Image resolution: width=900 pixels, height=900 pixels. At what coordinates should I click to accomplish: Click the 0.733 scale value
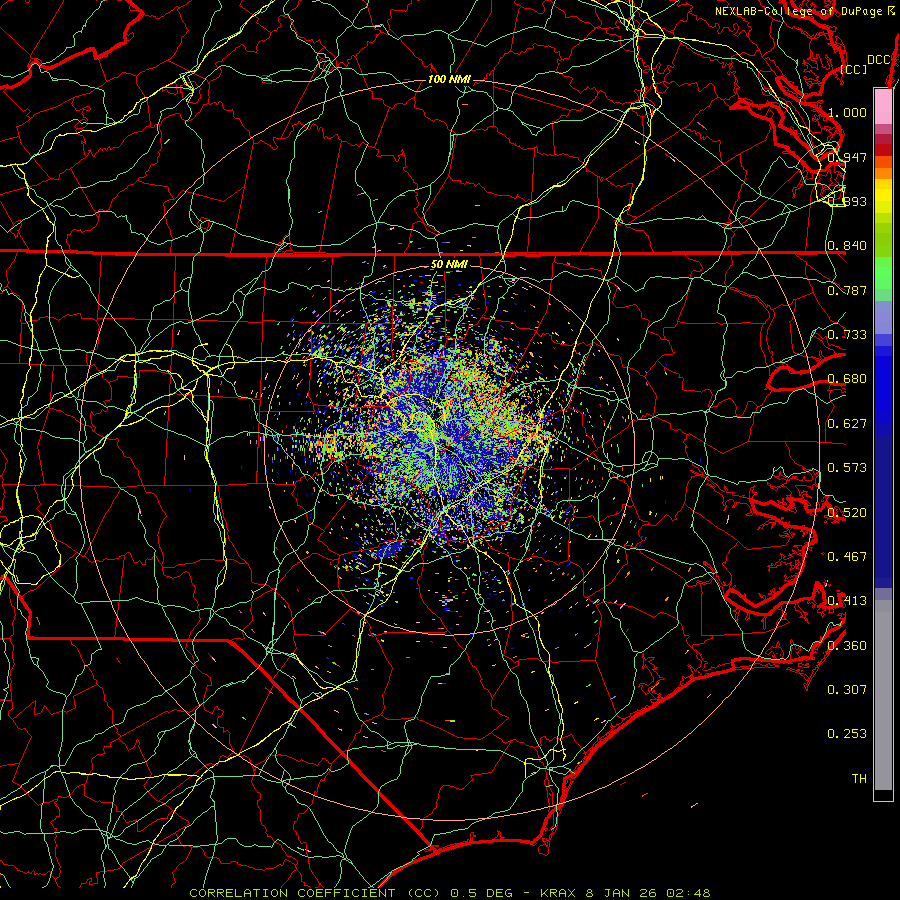[847, 334]
